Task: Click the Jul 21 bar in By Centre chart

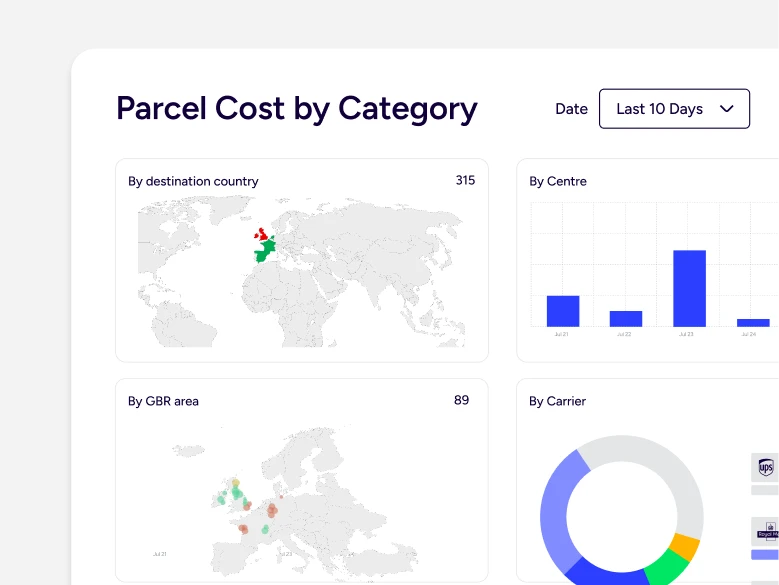Action: [x=563, y=311]
